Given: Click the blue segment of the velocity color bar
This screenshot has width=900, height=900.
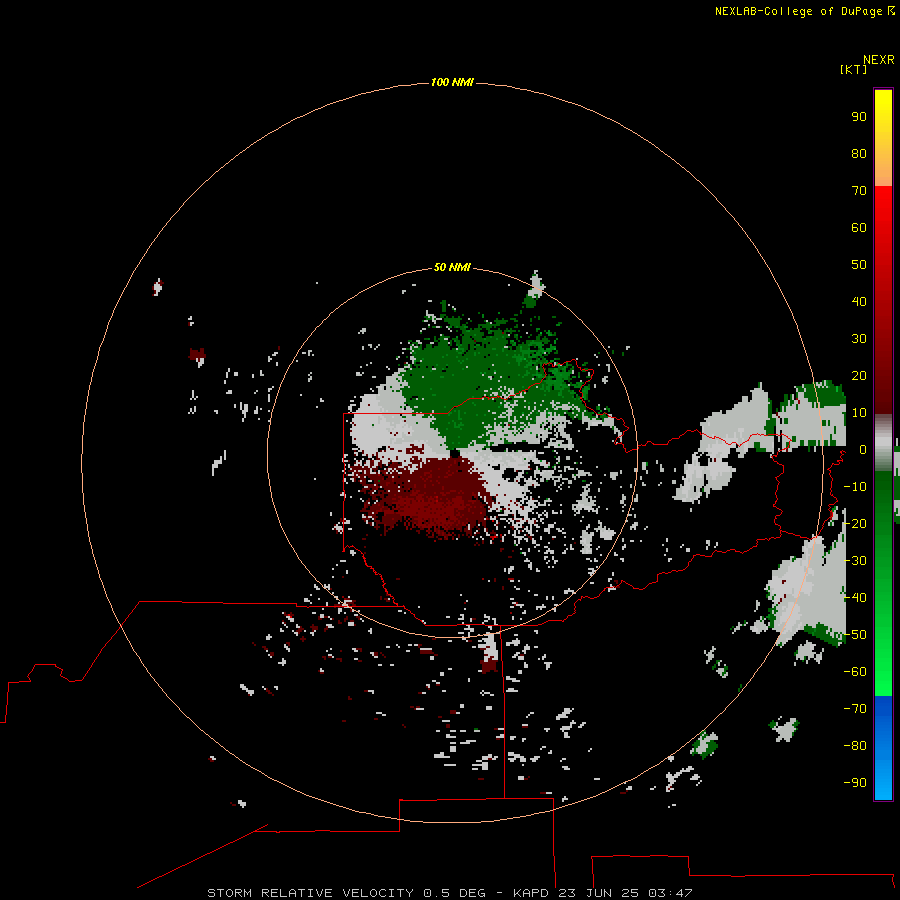Looking at the screenshot, I should [883, 747].
